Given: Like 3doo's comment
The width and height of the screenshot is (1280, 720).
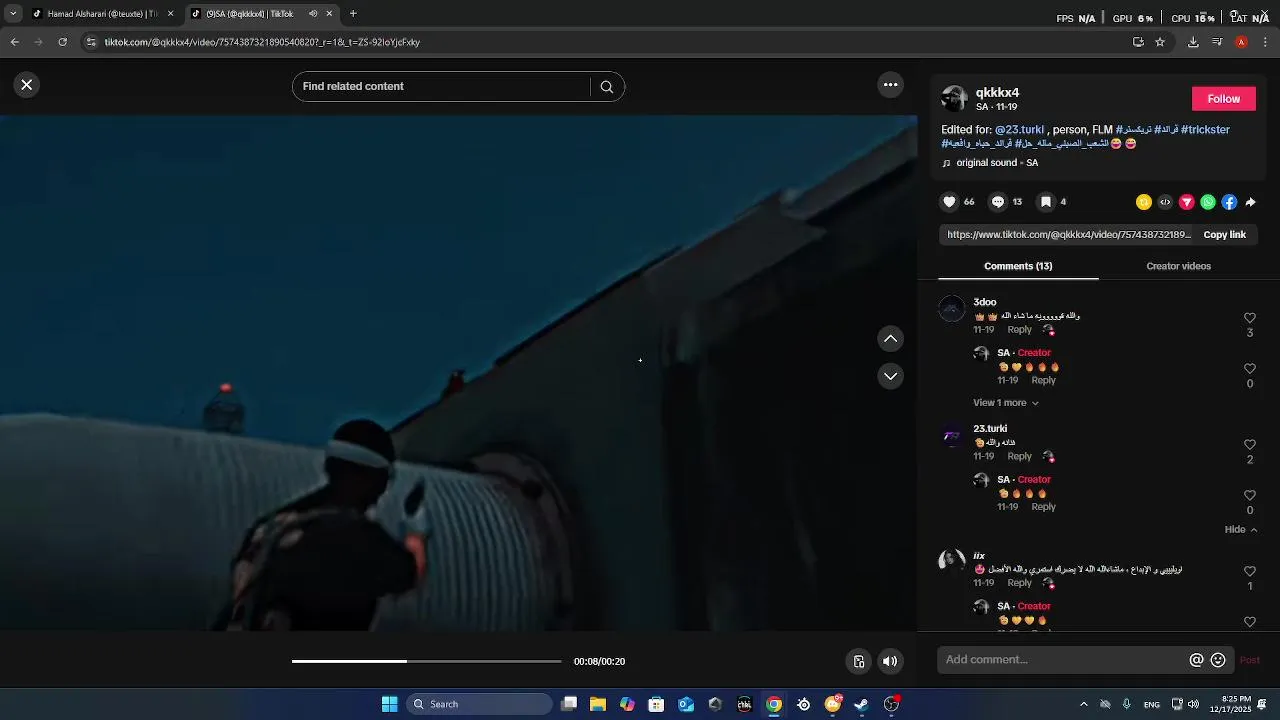Looking at the screenshot, I should click(1249, 318).
